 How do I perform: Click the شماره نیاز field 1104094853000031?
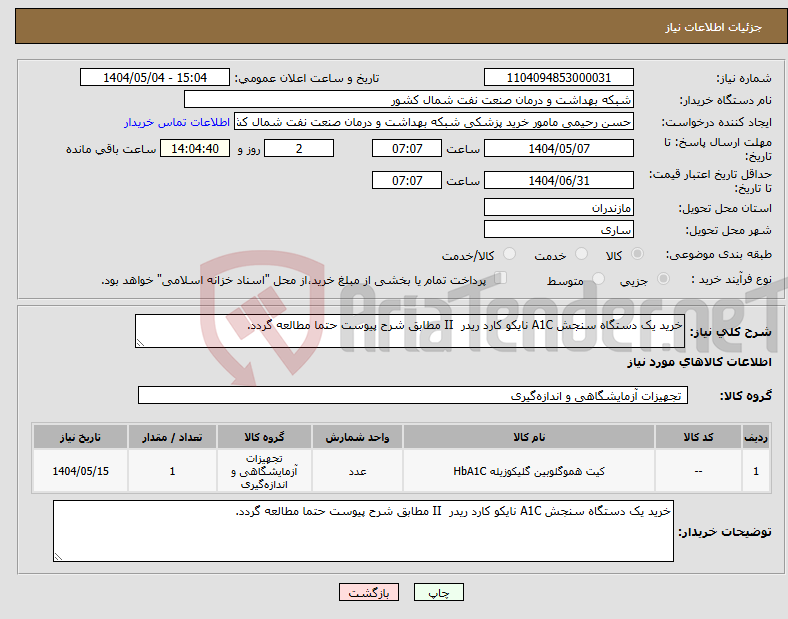click(558, 77)
